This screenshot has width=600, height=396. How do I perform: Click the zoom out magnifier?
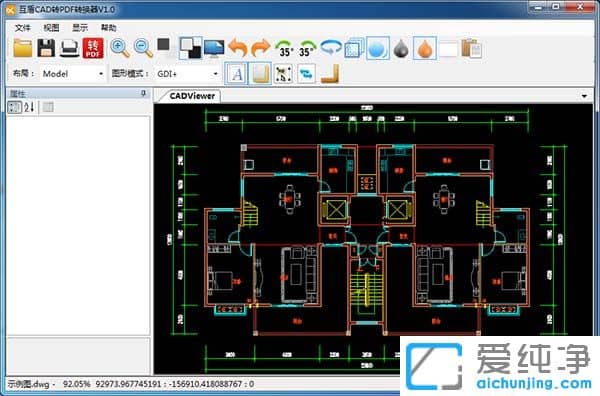pyautogui.click(x=143, y=48)
